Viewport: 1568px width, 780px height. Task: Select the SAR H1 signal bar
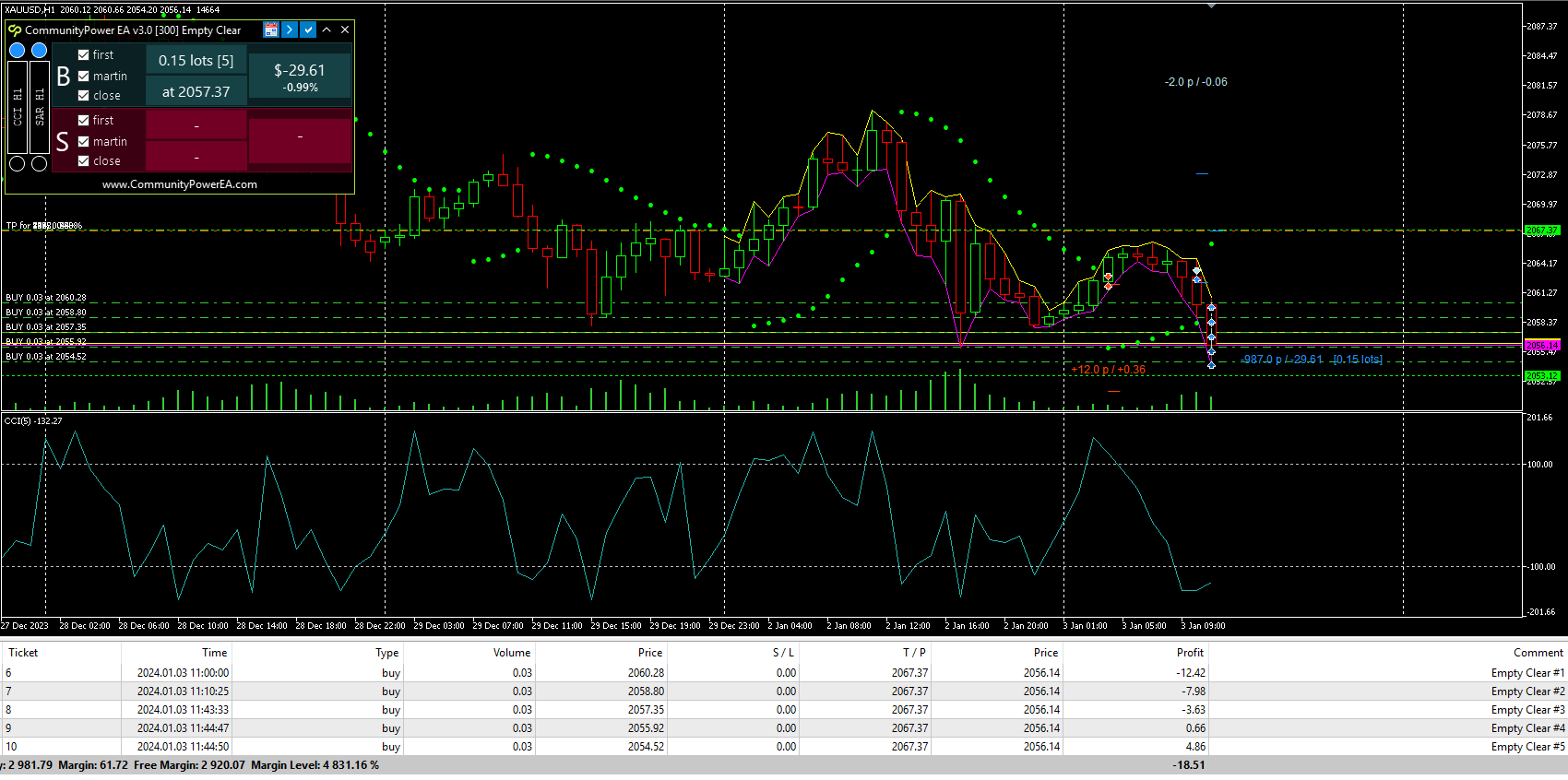click(x=39, y=107)
